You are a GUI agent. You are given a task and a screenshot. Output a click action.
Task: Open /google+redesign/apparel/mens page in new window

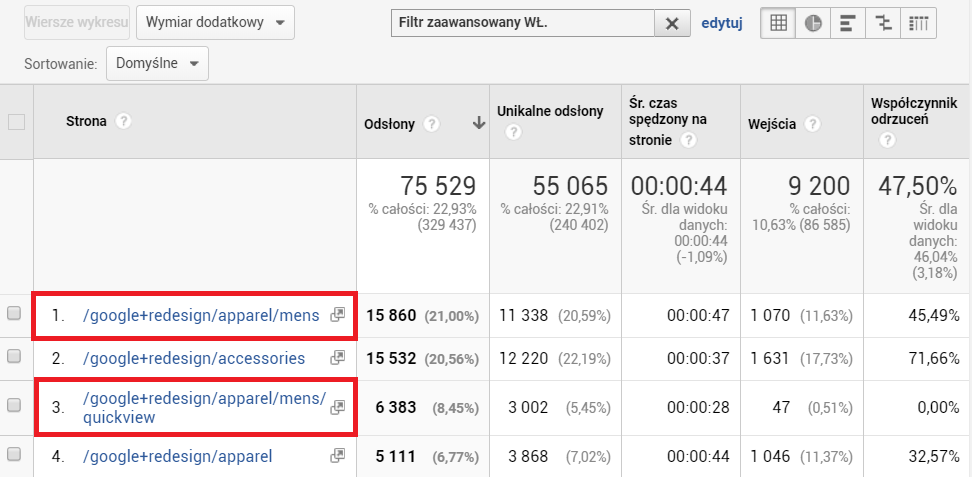tap(338, 315)
